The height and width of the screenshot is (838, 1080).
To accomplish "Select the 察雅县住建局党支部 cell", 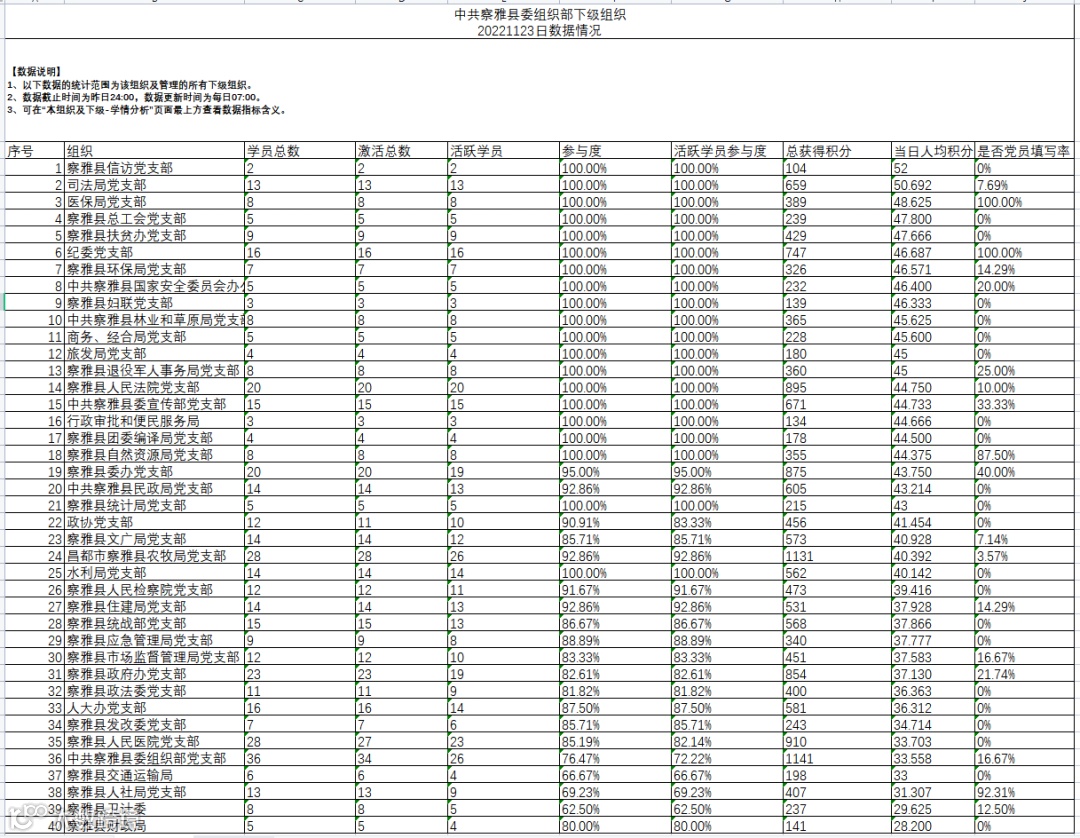I will click(x=155, y=607).
